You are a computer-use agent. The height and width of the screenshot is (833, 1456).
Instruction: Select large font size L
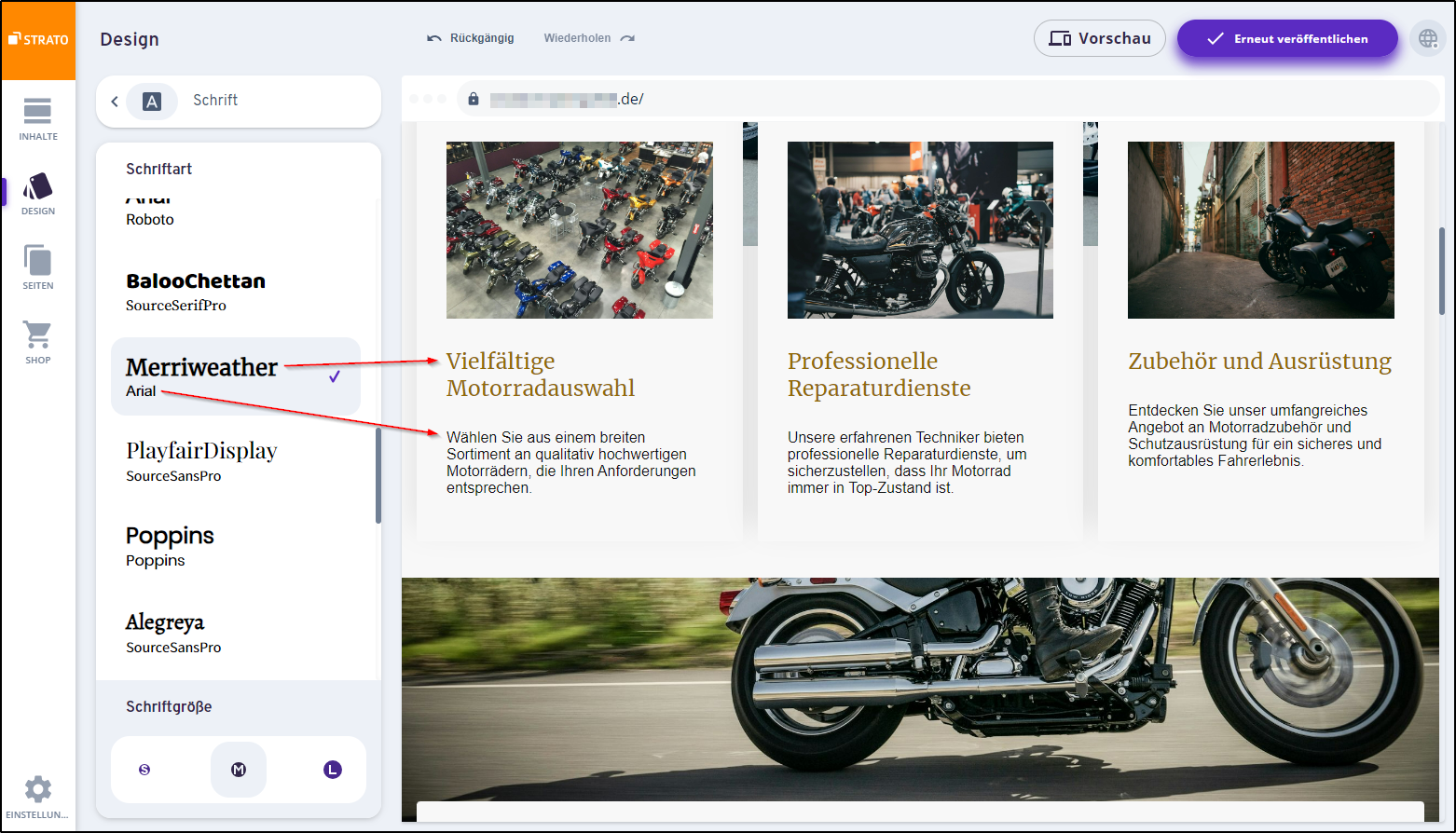[333, 770]
